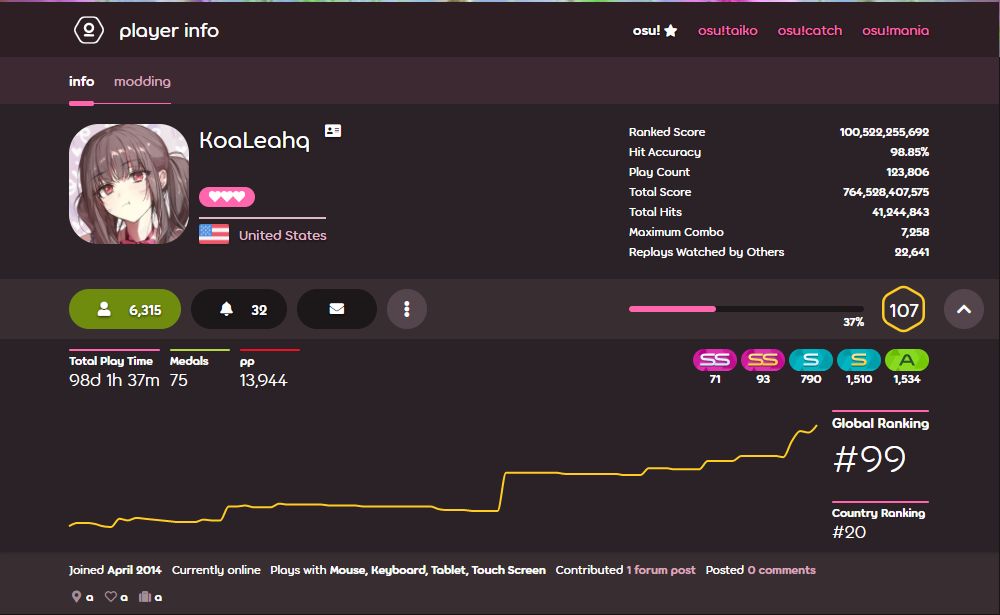Switch to the osu!mania game mode
Screen dimensions: 1000x615
pos(895,31)
